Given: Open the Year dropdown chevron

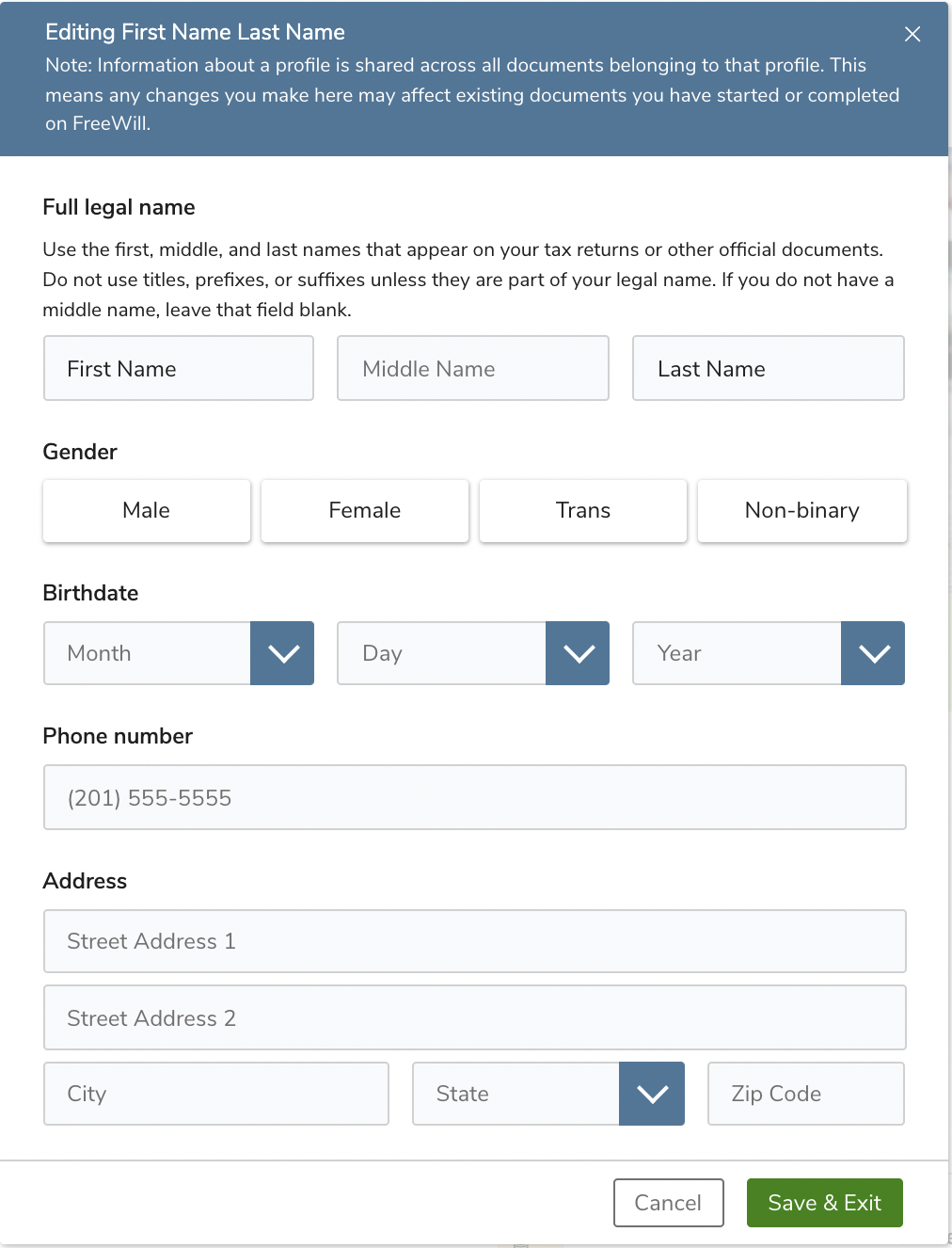Looking at the screenshot, I should pos(872,653).
